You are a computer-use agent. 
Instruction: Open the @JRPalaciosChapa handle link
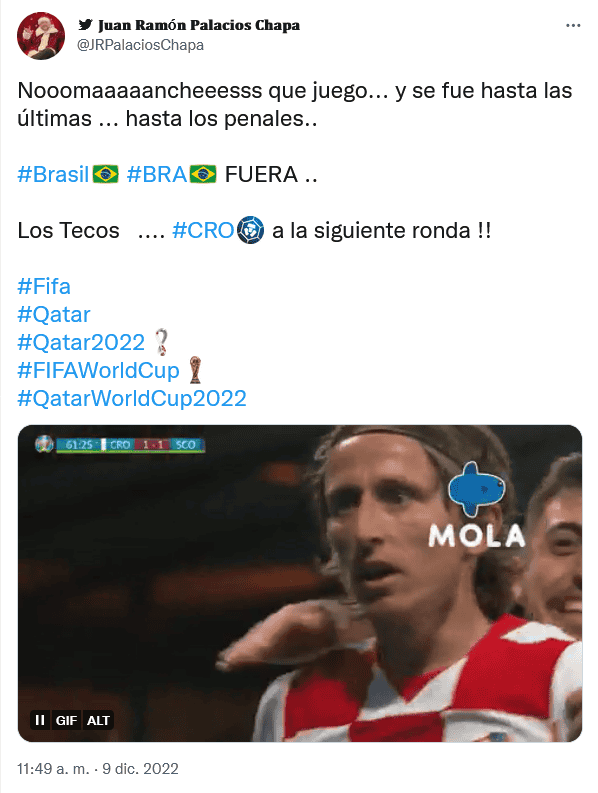point(140,45)
